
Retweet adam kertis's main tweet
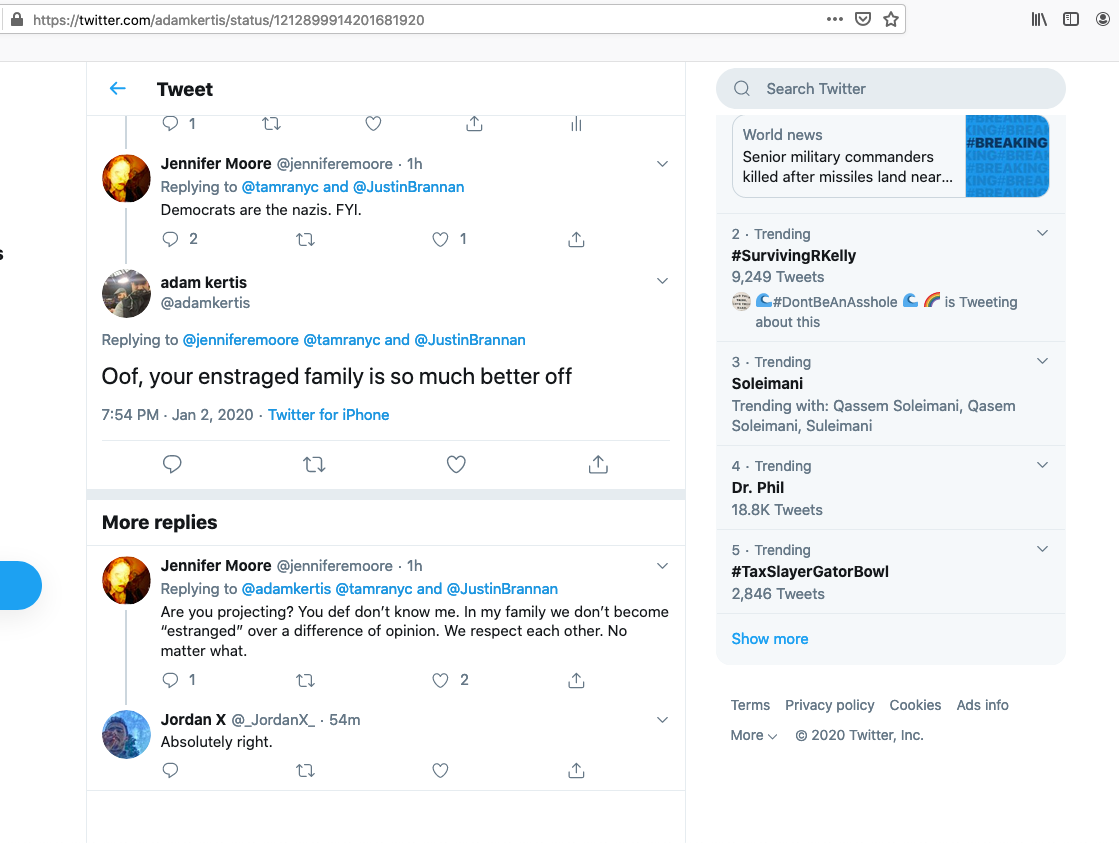coord(314,464)
